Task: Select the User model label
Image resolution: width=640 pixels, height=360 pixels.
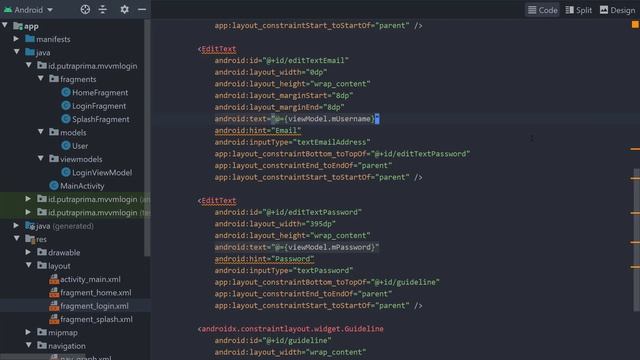Action: [x=80, y=146]
